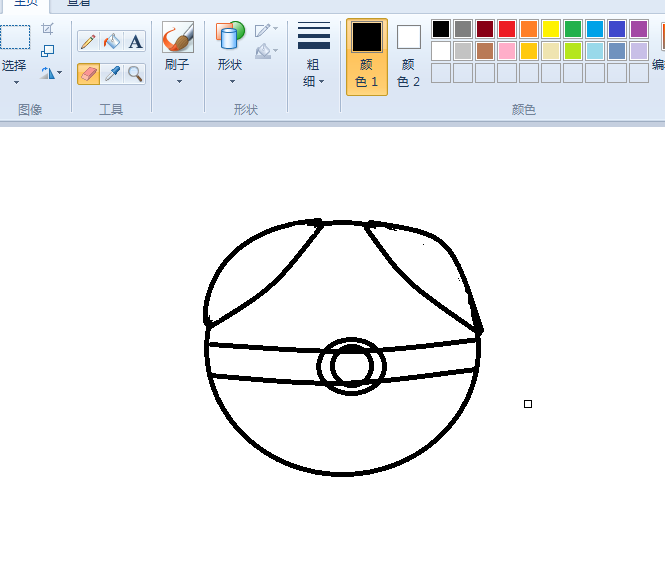Viewport: 665px width, 568px height.
Task: Toggle 颜色 2 as active color
Action: click(408, 56)
